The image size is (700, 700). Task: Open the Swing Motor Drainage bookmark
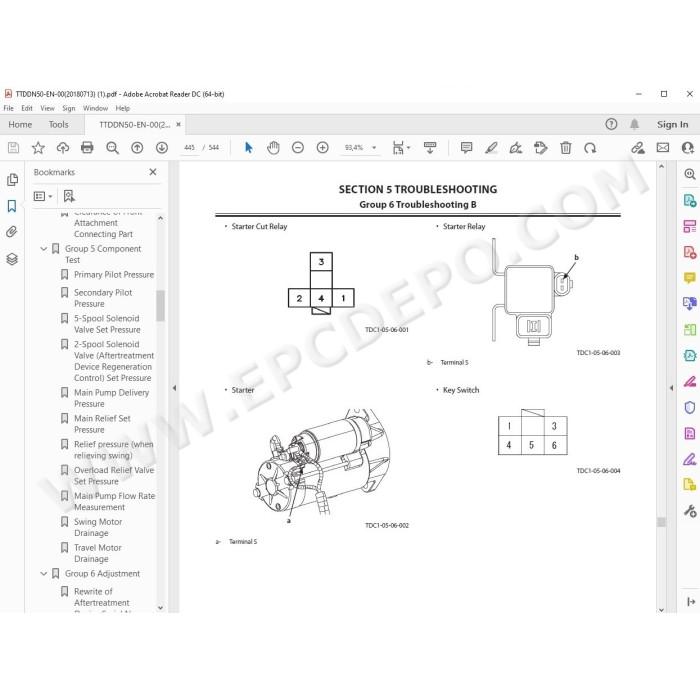coord(98,527)
